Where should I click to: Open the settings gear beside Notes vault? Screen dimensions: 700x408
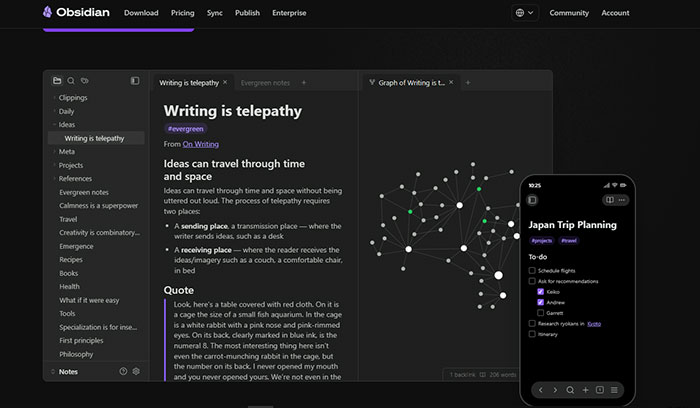coord(136,371)
